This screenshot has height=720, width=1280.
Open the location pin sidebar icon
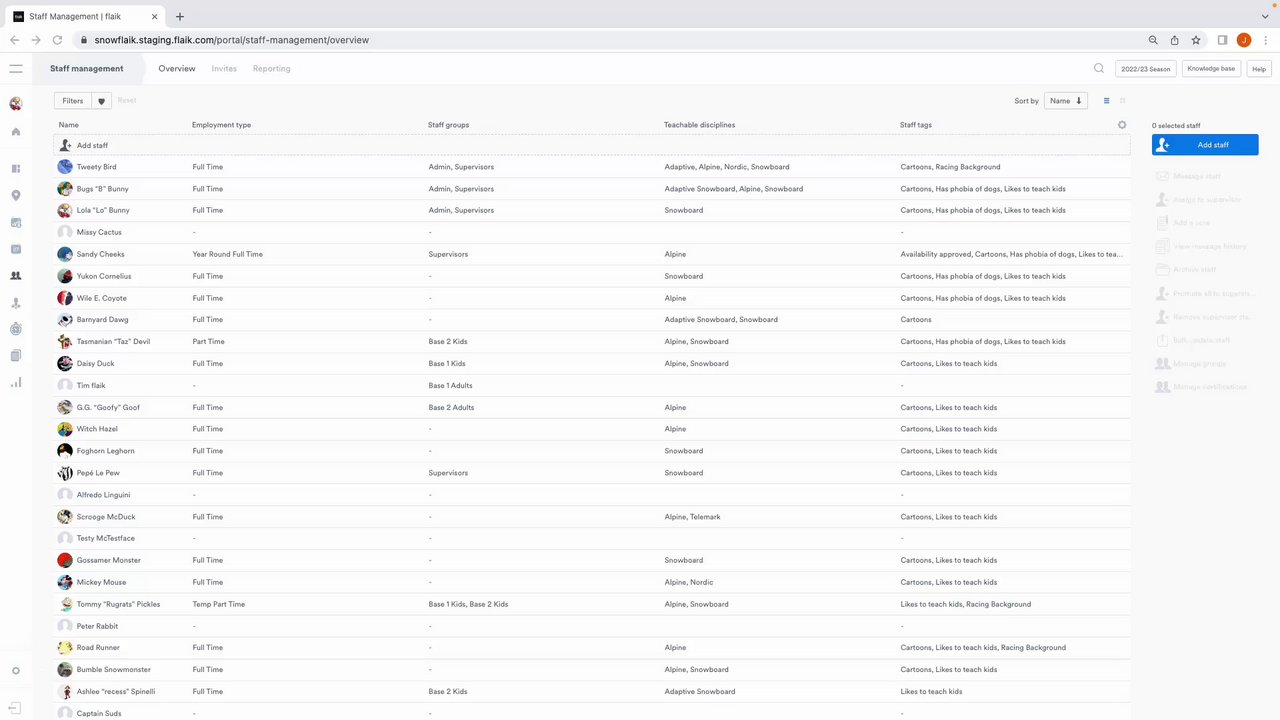[x=16, y=196]
